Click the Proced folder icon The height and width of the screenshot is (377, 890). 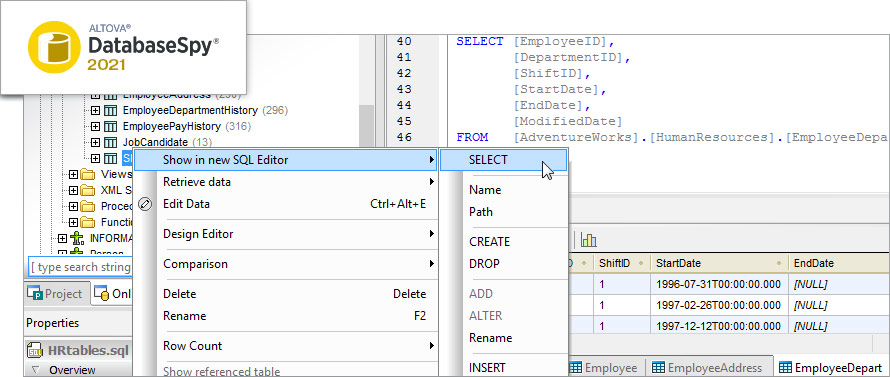[88, 206]
